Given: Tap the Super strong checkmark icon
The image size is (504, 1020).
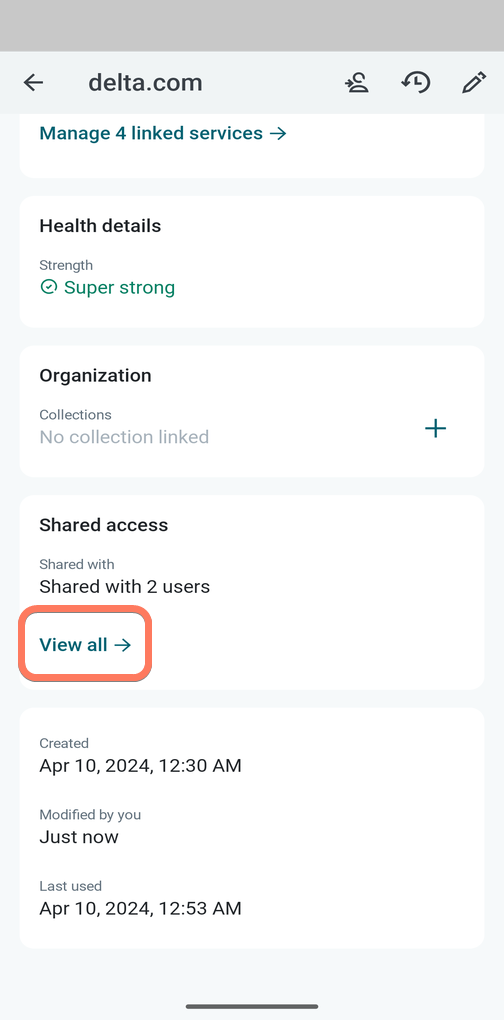Looking at the screenshot, I should 48,287.
